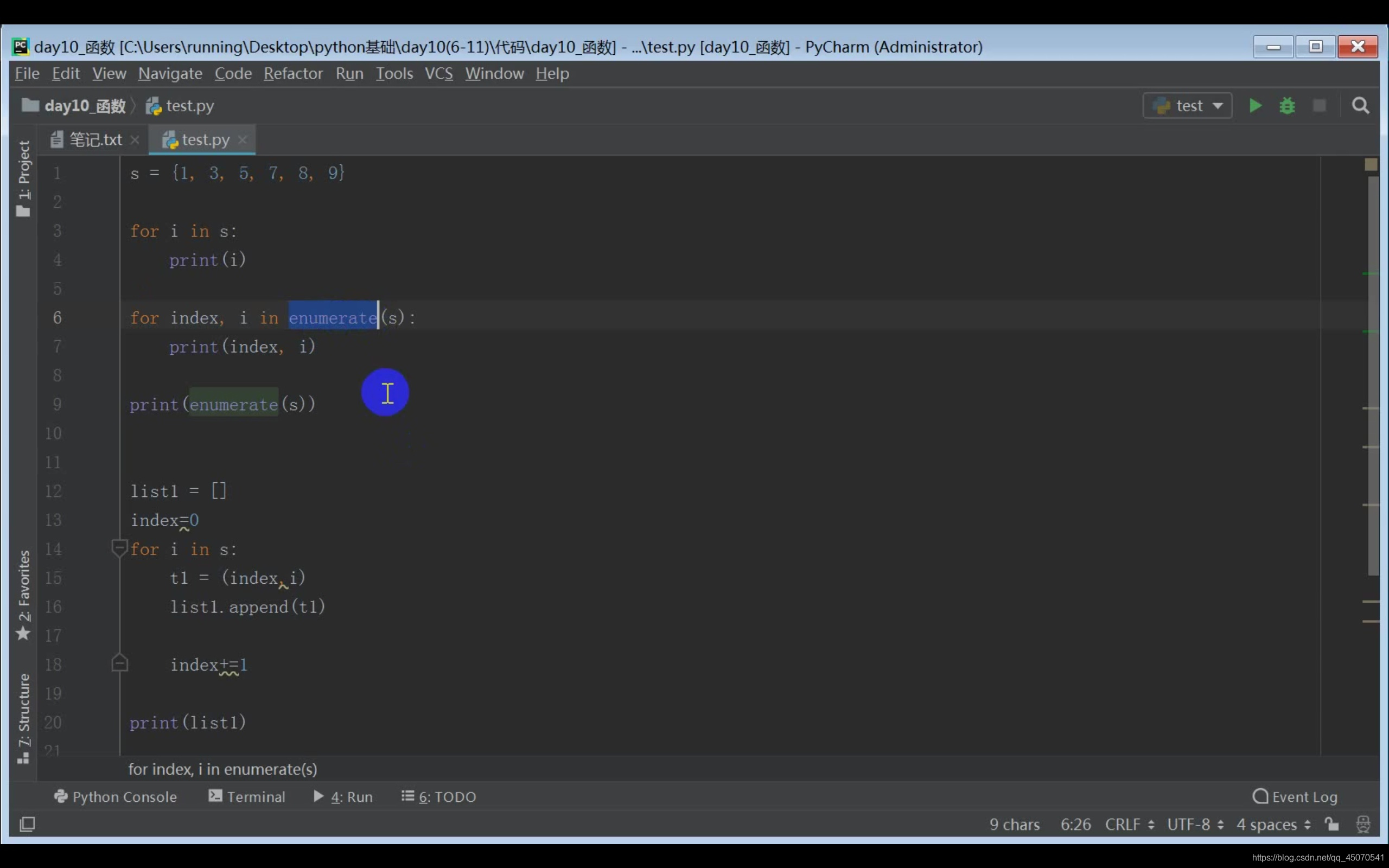Open the Terminal tool window
The height and width of the screenshot is (868, 1389).
(247, 797)
